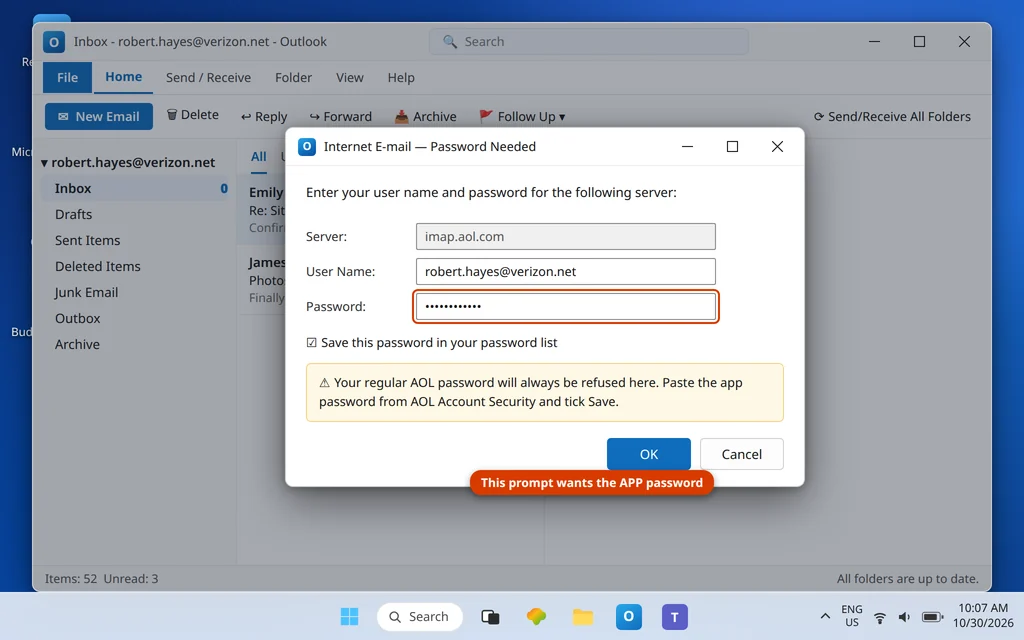Click the User Name field in the dialog

pyautogui.click(x=566, y=272)
